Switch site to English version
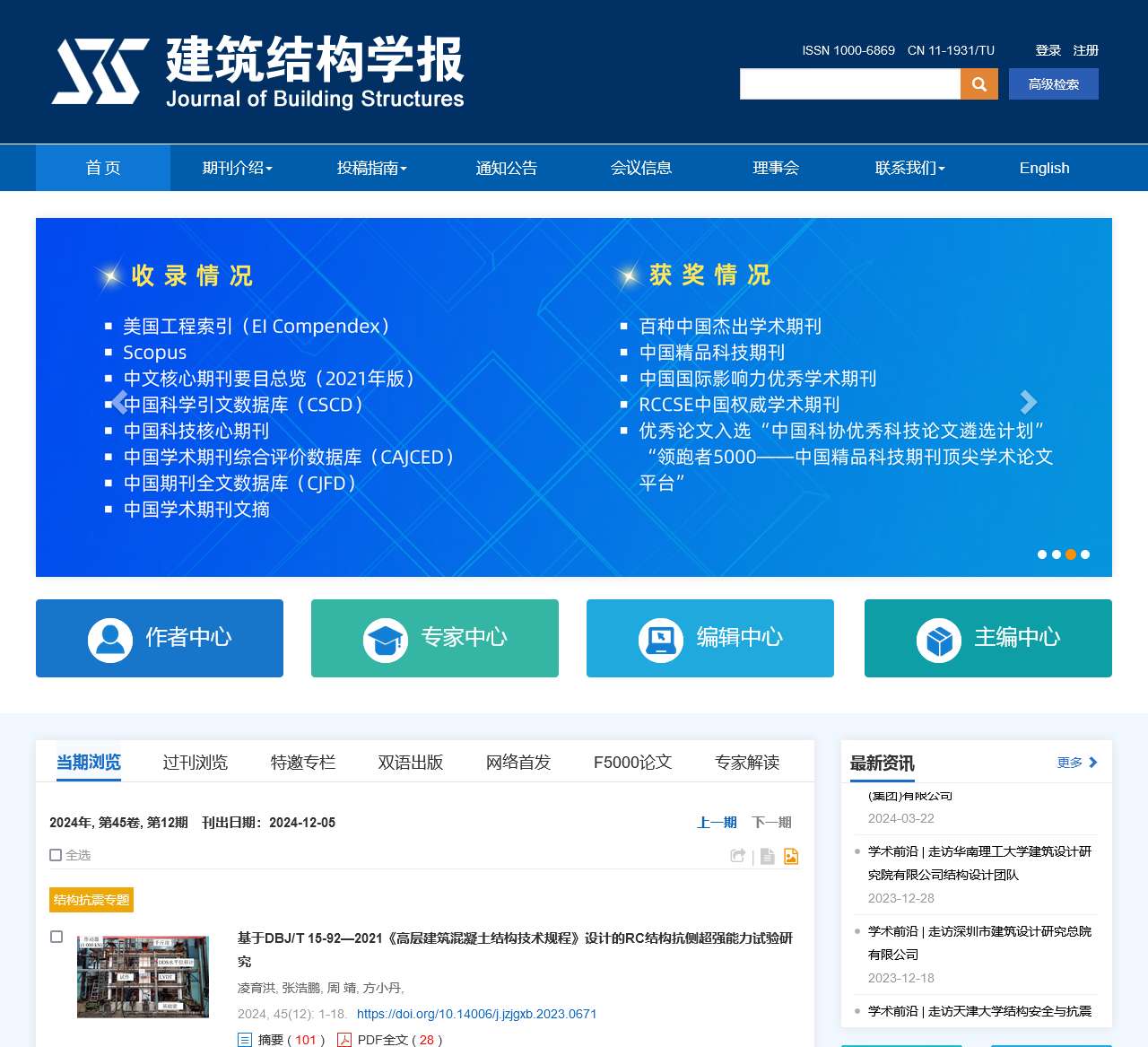This screenshot has height=1047, width=1148. (1045, 168)
